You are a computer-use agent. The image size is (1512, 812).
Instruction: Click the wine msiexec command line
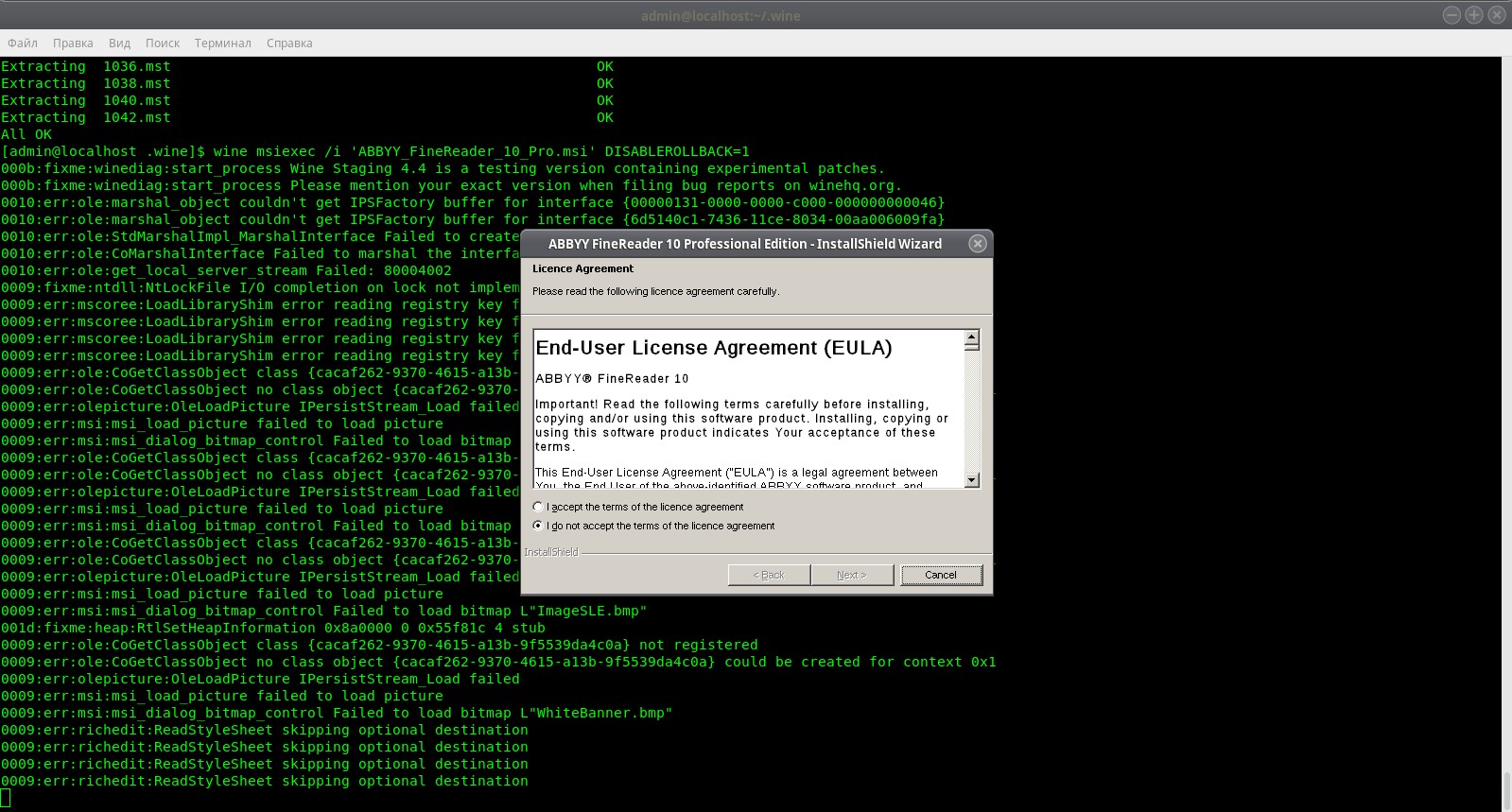click(375, 151)
